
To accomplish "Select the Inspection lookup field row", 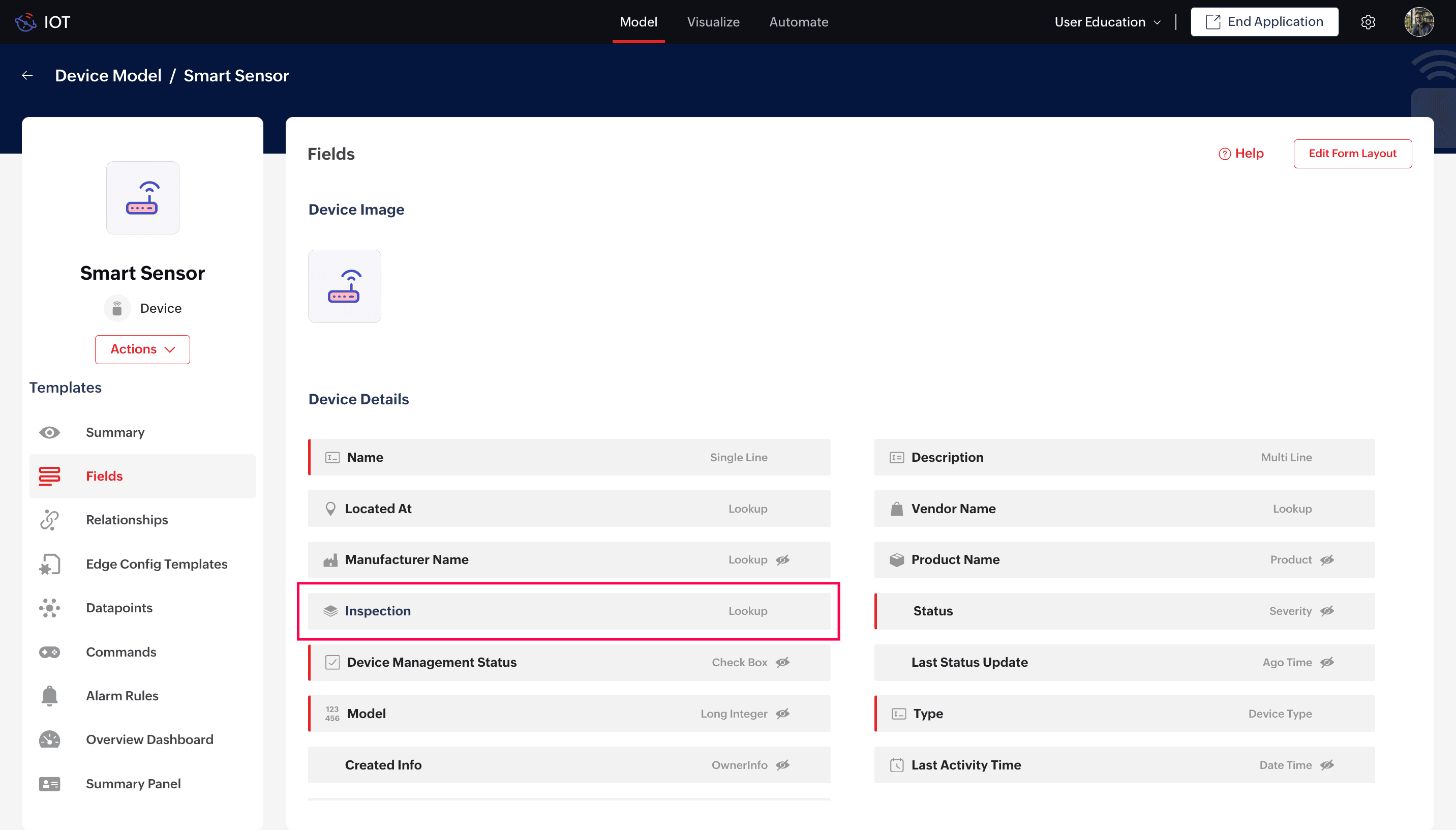I will click(x=568, y=611).
